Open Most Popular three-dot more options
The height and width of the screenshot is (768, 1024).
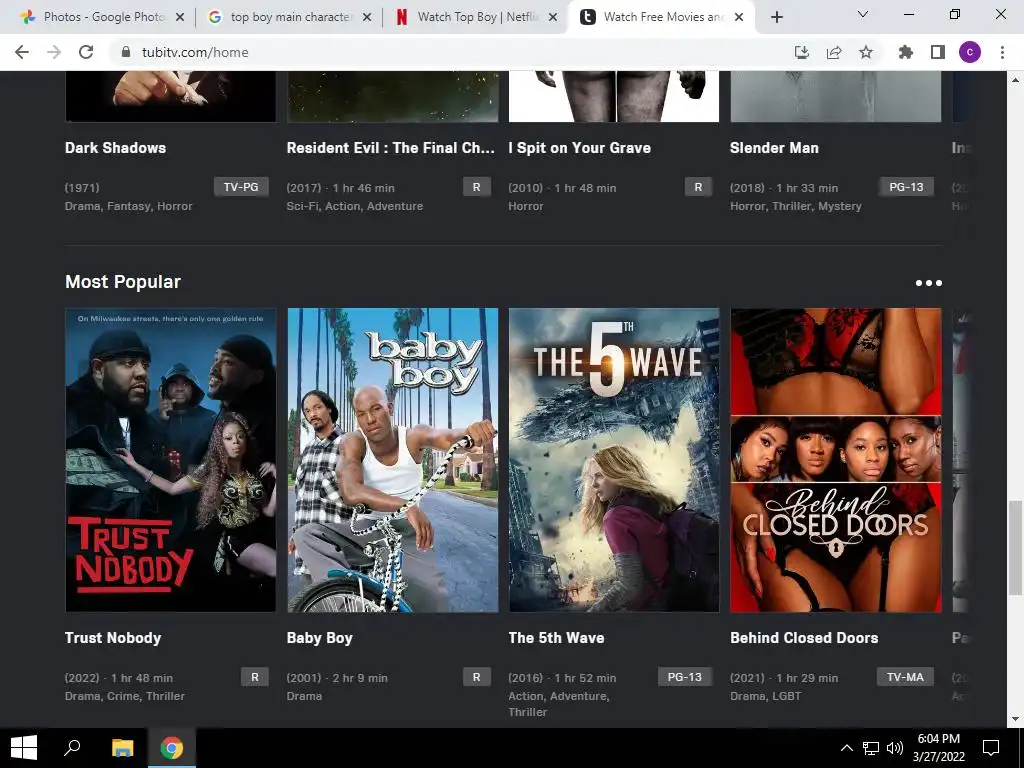click(928, 283)
